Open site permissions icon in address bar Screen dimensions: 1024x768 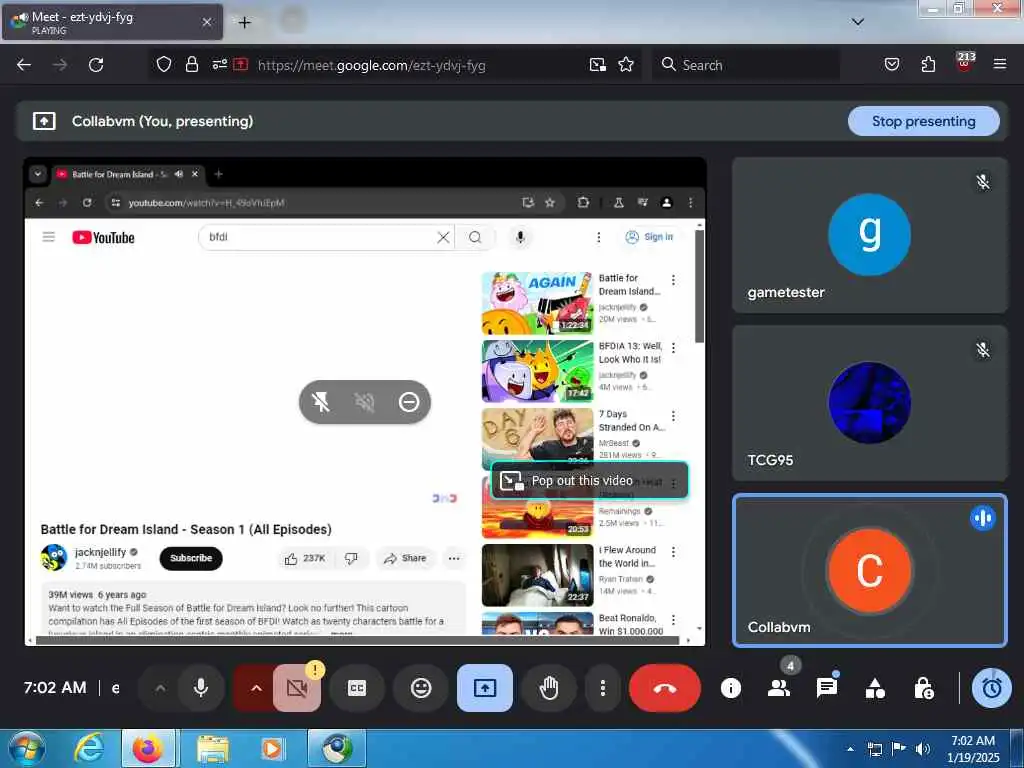219,65
